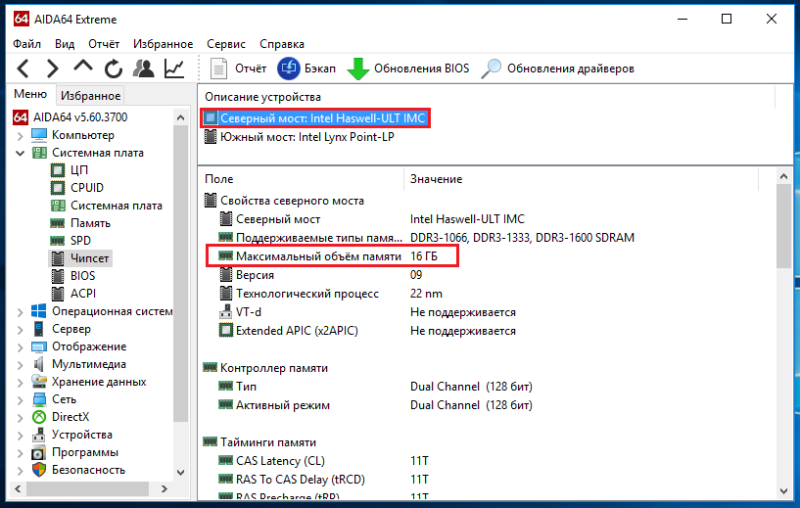Click the Refresh icon in toolbar

point(113,69)
